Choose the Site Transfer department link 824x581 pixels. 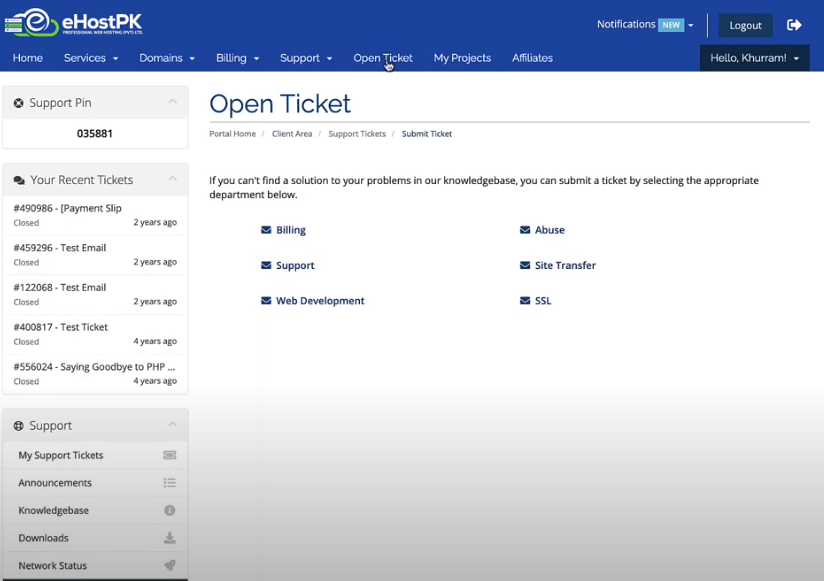pyautogui.click(x=565, y=265)
